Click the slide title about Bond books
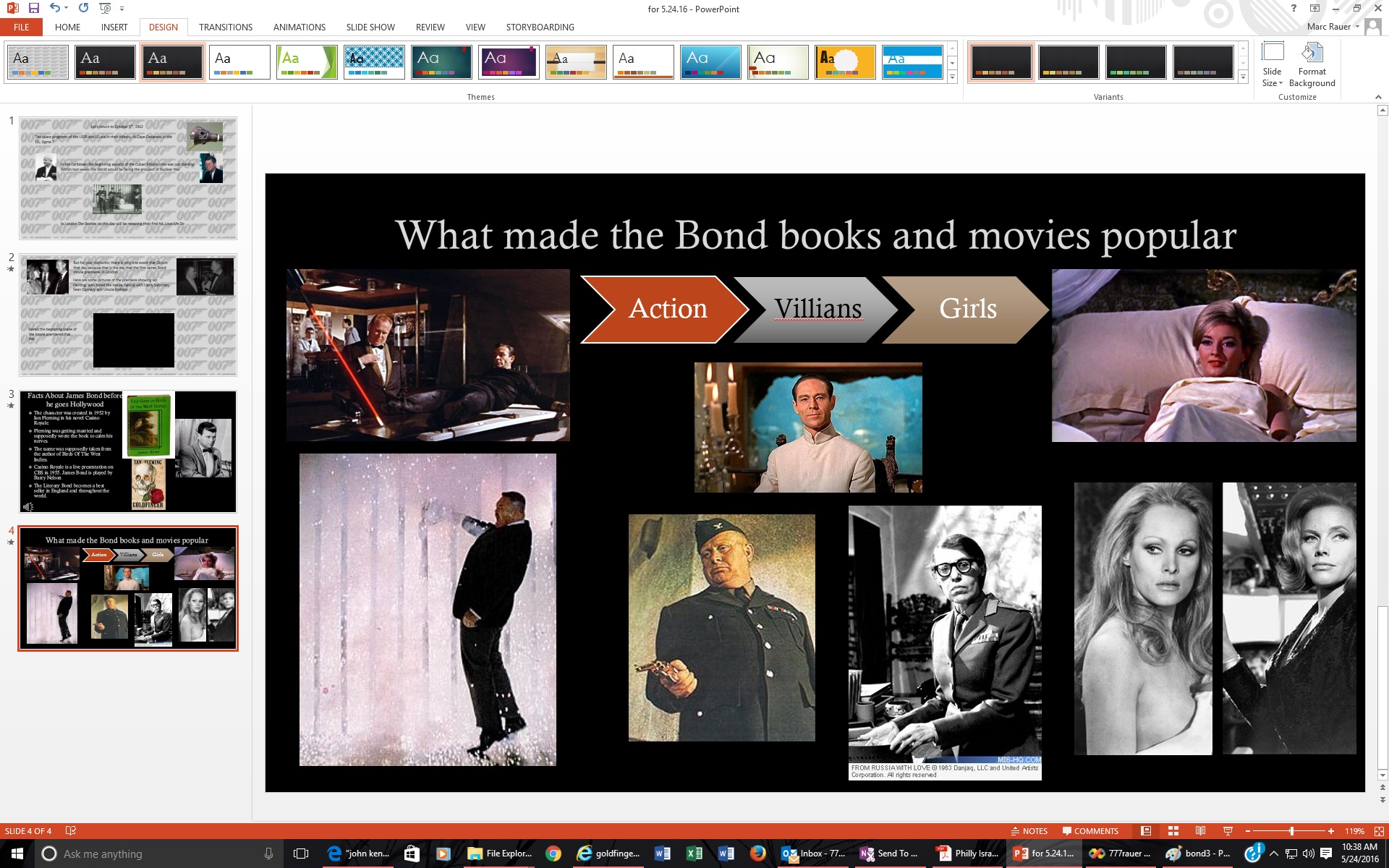The image size is (1389, 868). tap(815, 235)
